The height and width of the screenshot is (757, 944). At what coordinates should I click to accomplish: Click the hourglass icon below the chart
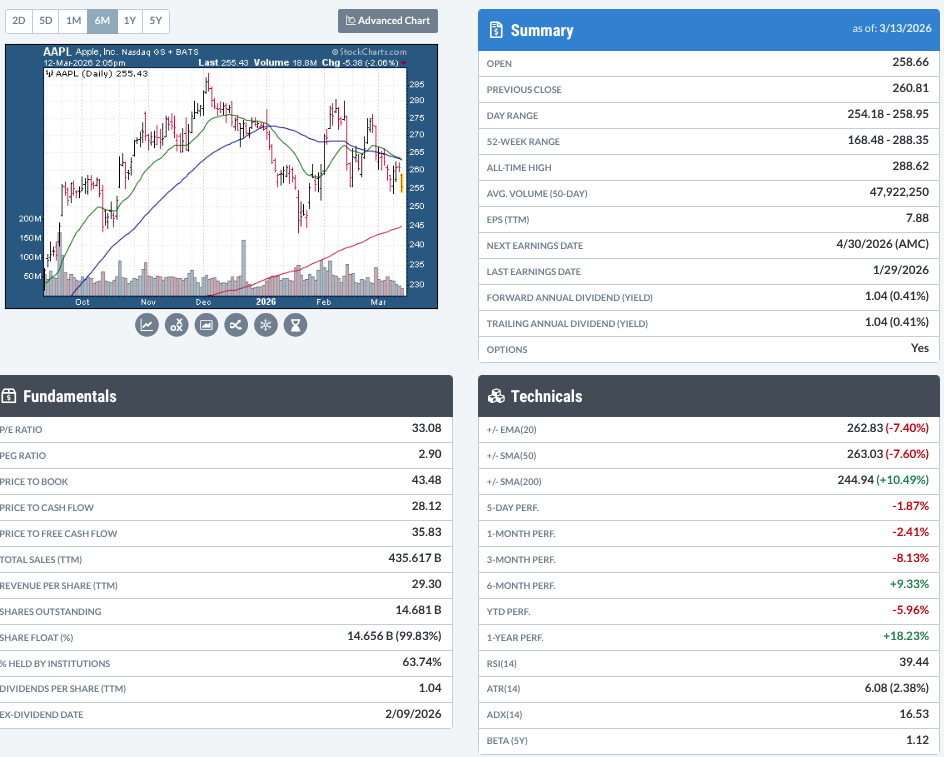point(296,325)
